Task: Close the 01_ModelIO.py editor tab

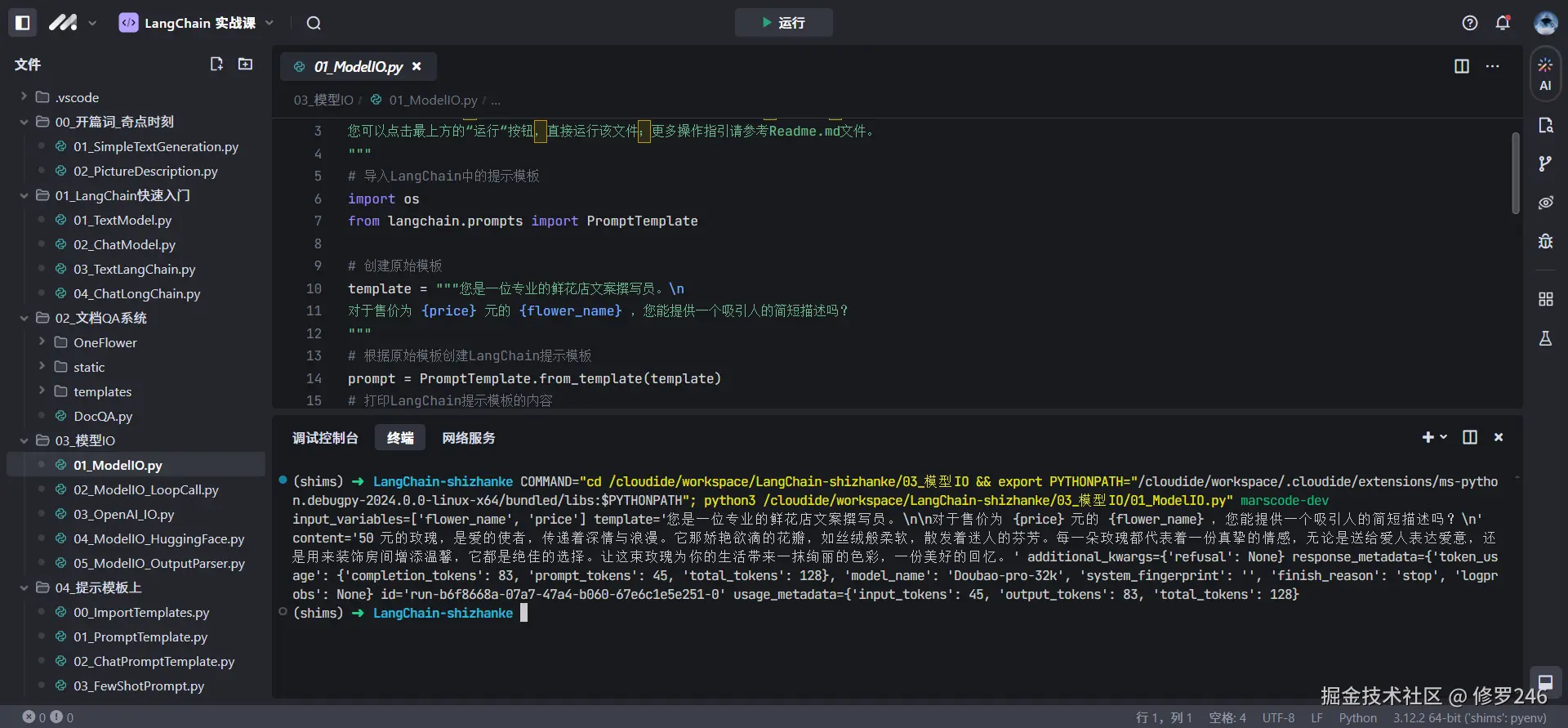Action: tap(416, 67)
